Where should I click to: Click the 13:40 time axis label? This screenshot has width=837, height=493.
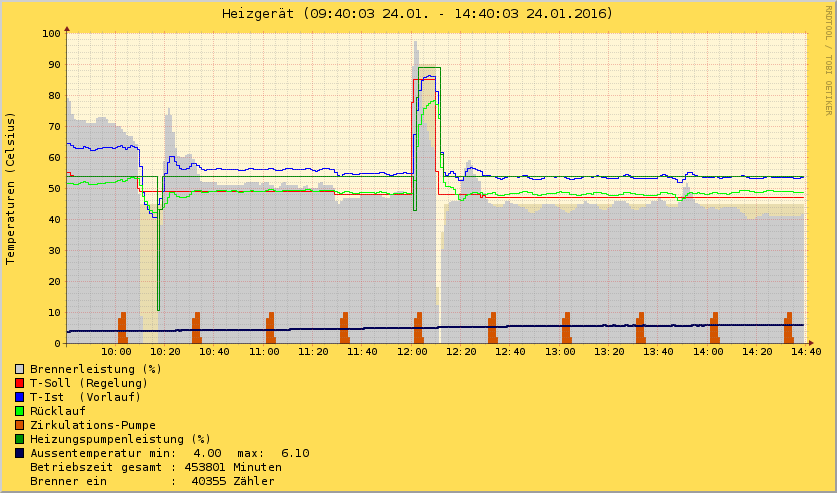pyautogui.click(x=658, y=352)
